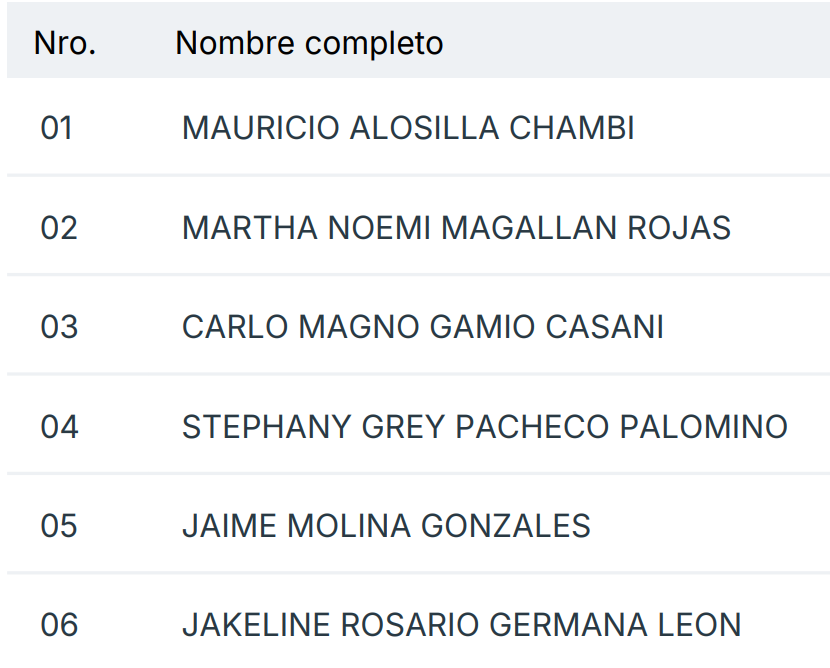The image size is (830, 668).
Task: Click the word LEON in row 06
Action: [x=699, y=626]
